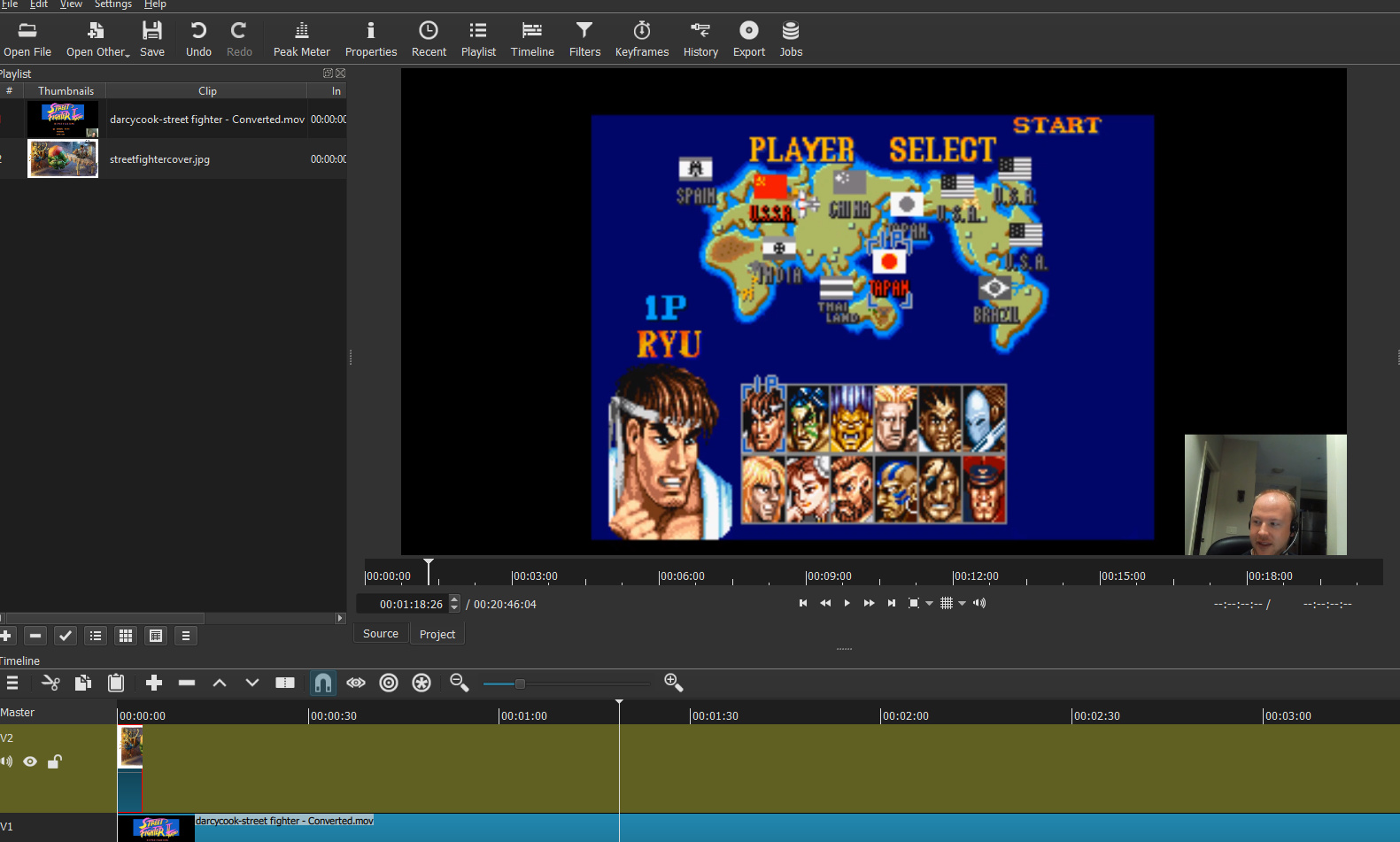Paste clip into the timeline
Screen dimensions: 1400x842
(116, 683)
